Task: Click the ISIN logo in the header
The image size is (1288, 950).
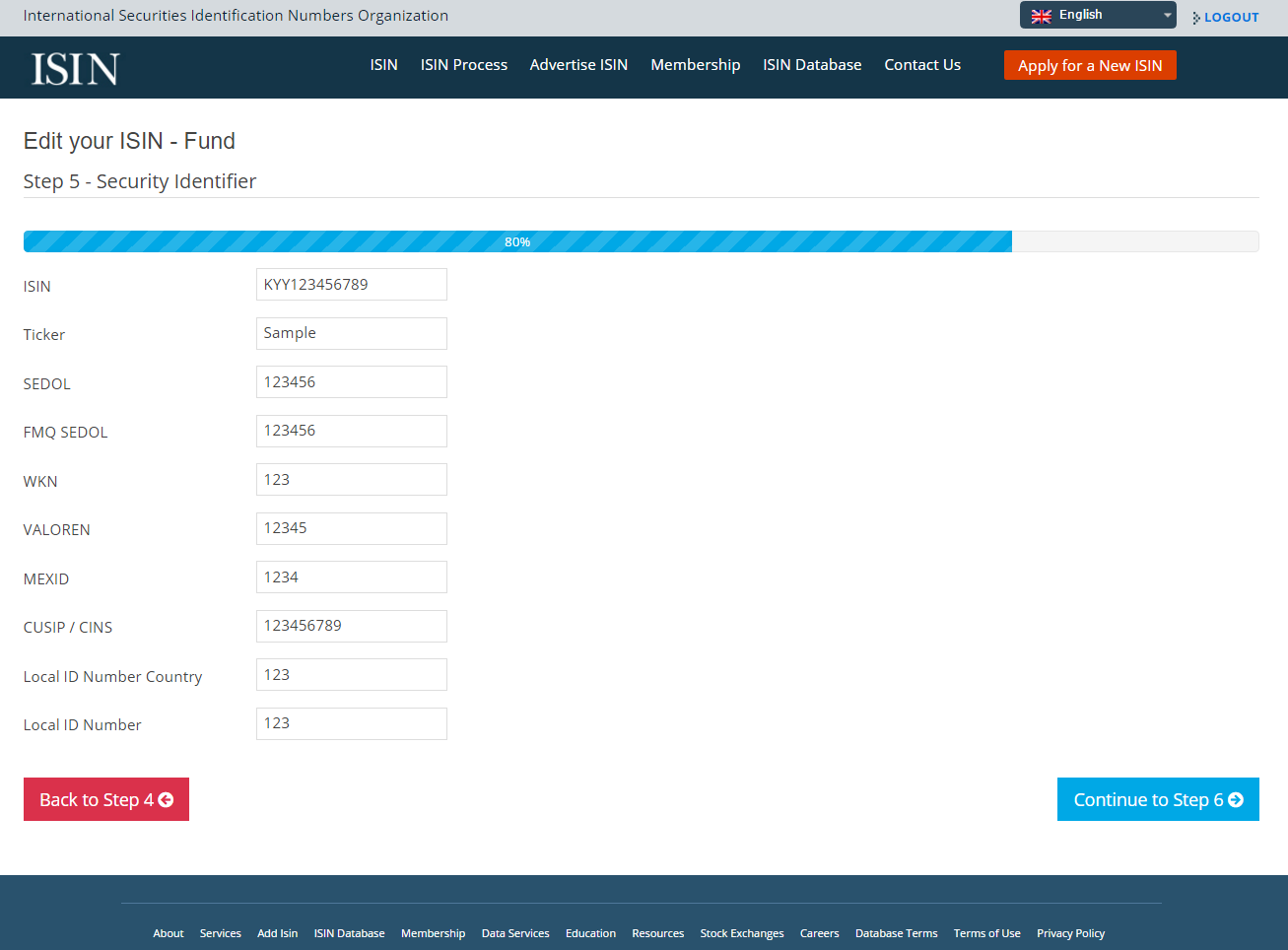Action: tap(76, 67)
